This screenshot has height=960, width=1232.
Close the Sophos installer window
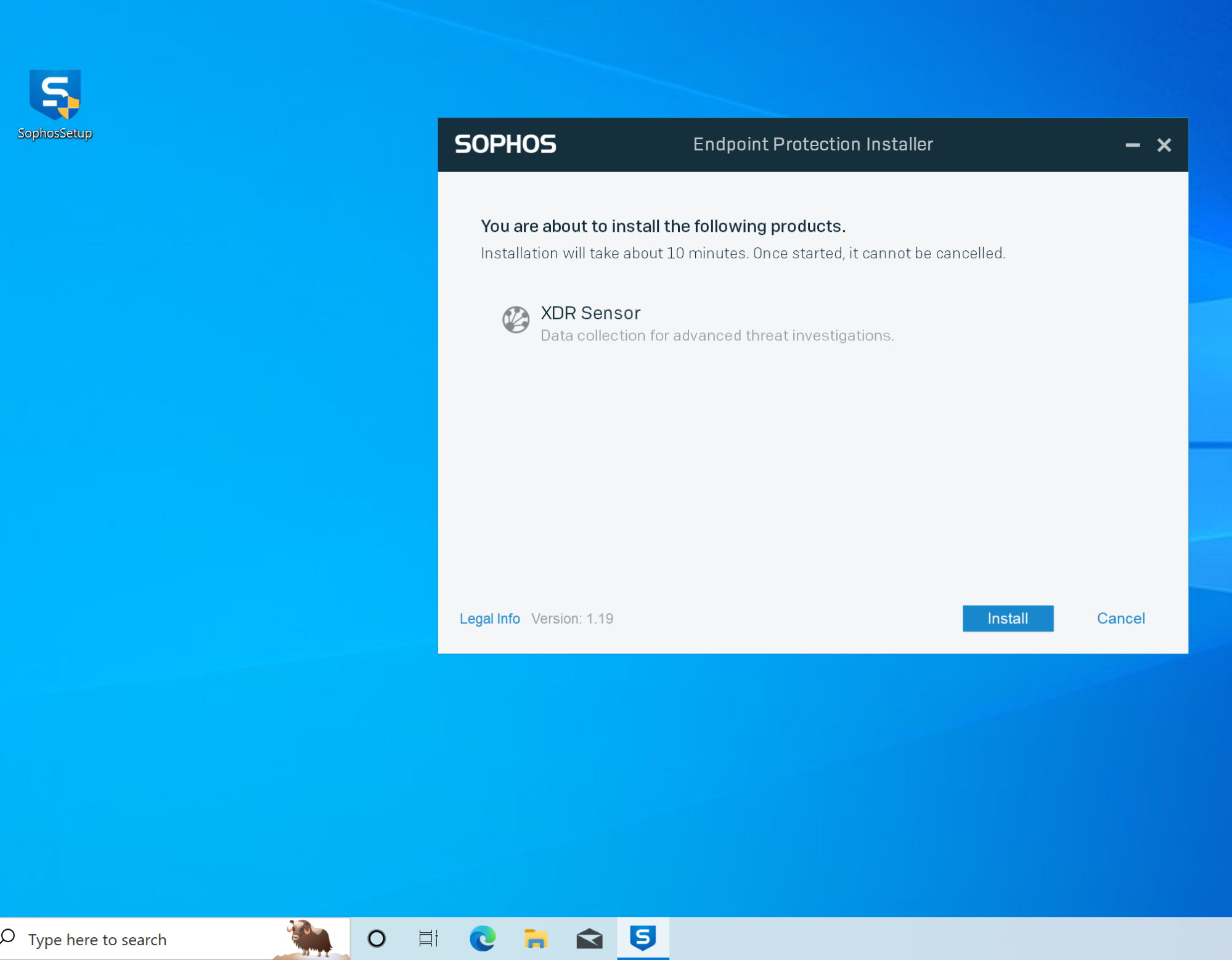[x=1163, y=145]
